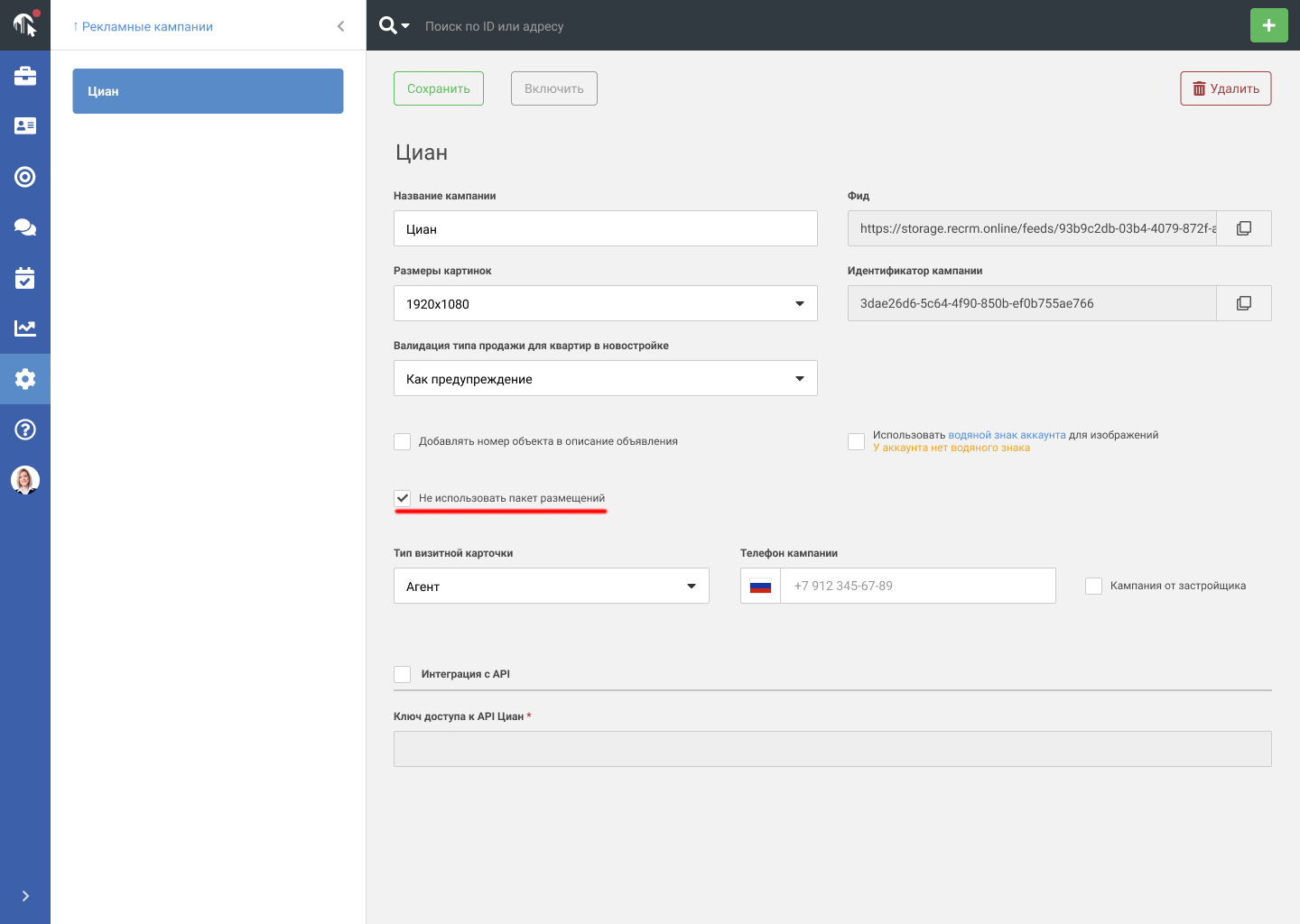The image size is (1300, 924).
Task: Open the Размеры картинок dropdown
Action: (606, 303)
